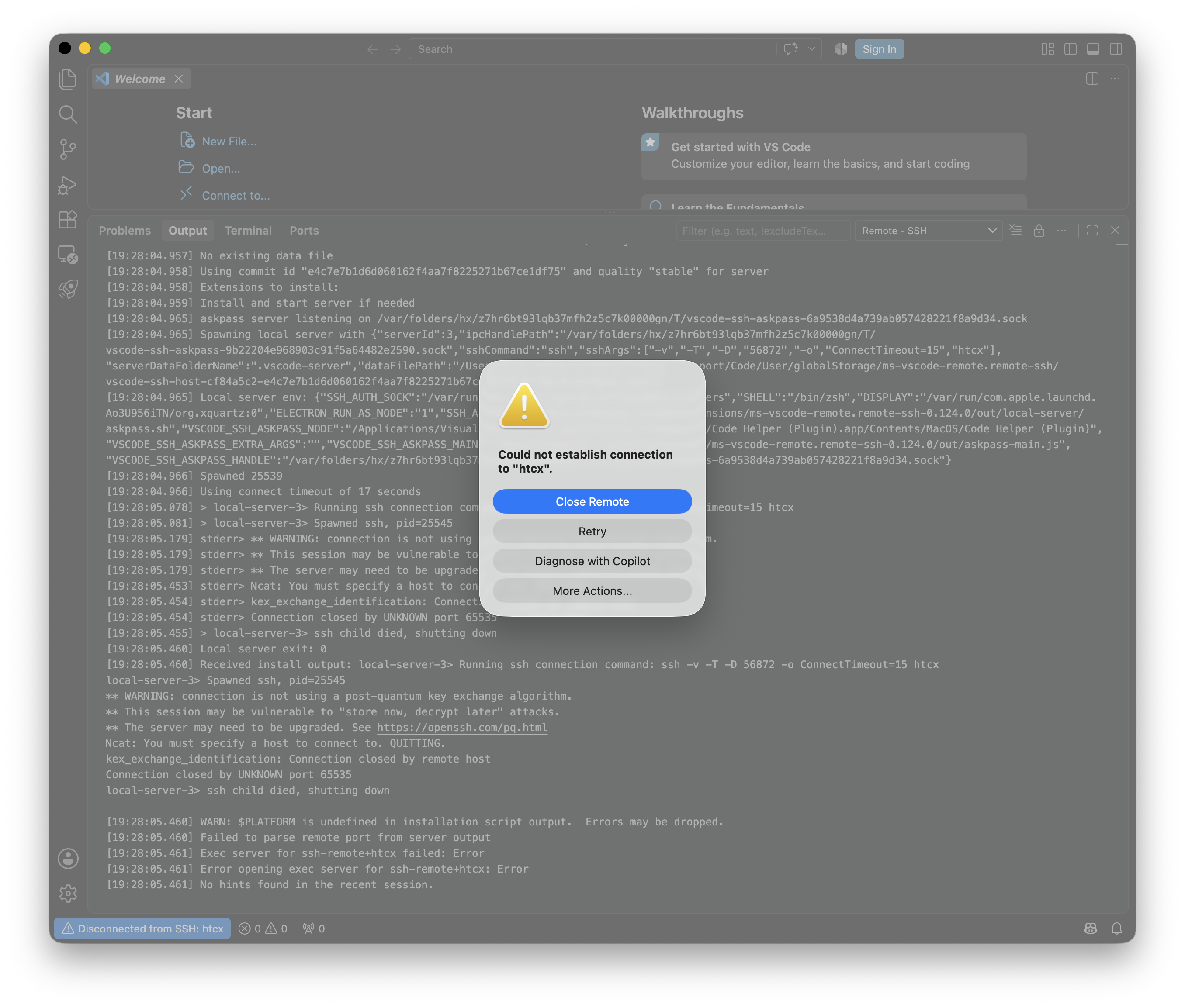Viewport: 1185px width, 1008px height.
Task: Select the Welcome editor tab
Action: pos(141,79)
